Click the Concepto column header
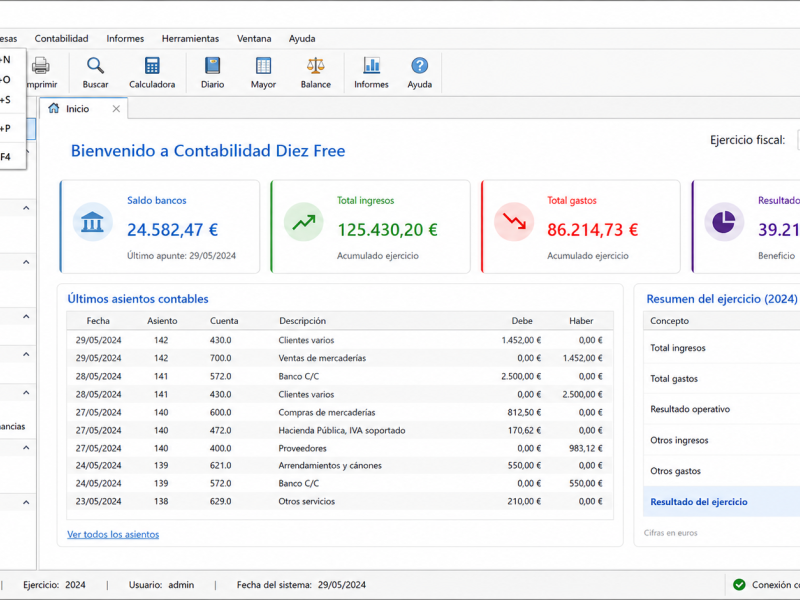The image size is (800, 600). pyautogui.click(x=669, y=321)
